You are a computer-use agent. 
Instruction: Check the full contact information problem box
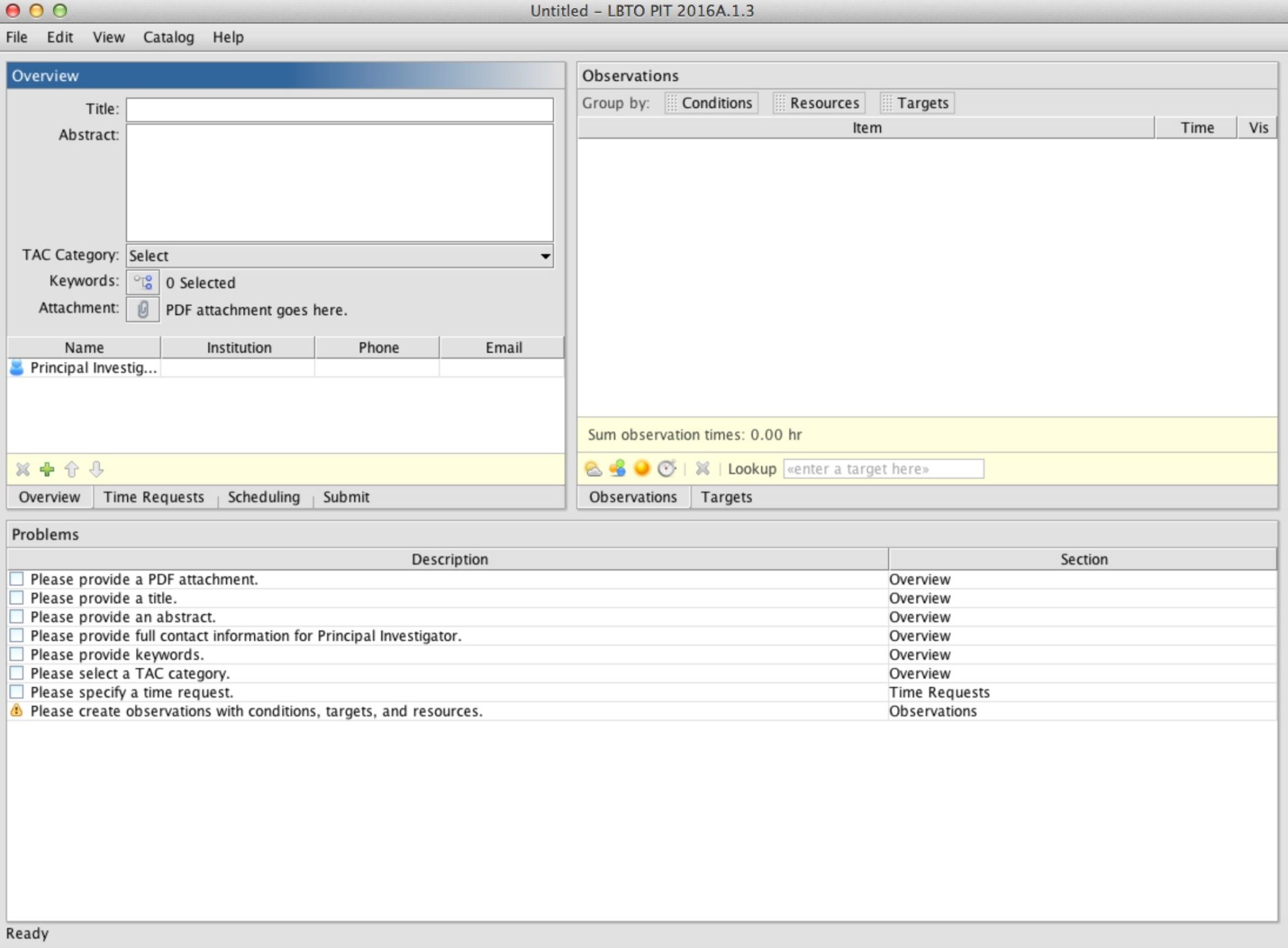17,635
